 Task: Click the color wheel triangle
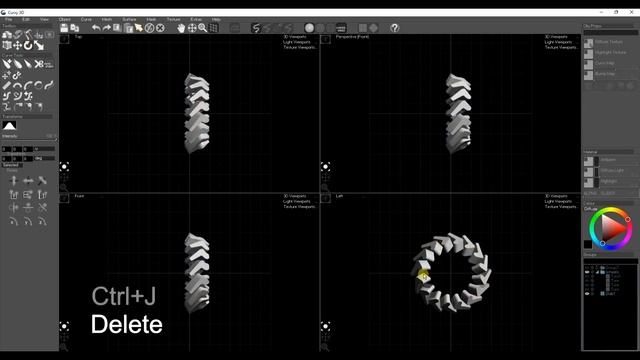click(611, 229)
